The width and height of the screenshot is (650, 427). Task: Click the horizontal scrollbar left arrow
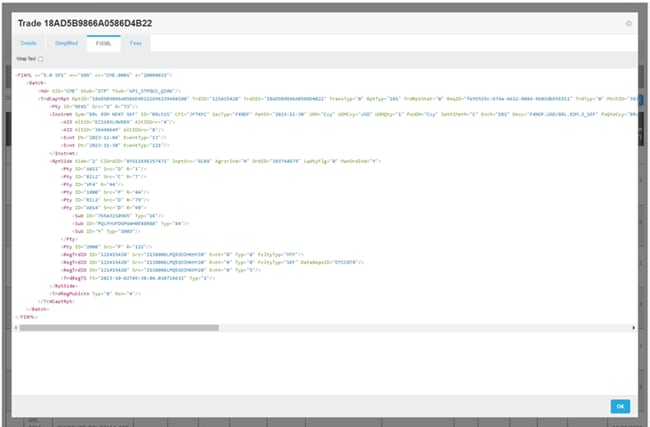(x=16, y=326)
